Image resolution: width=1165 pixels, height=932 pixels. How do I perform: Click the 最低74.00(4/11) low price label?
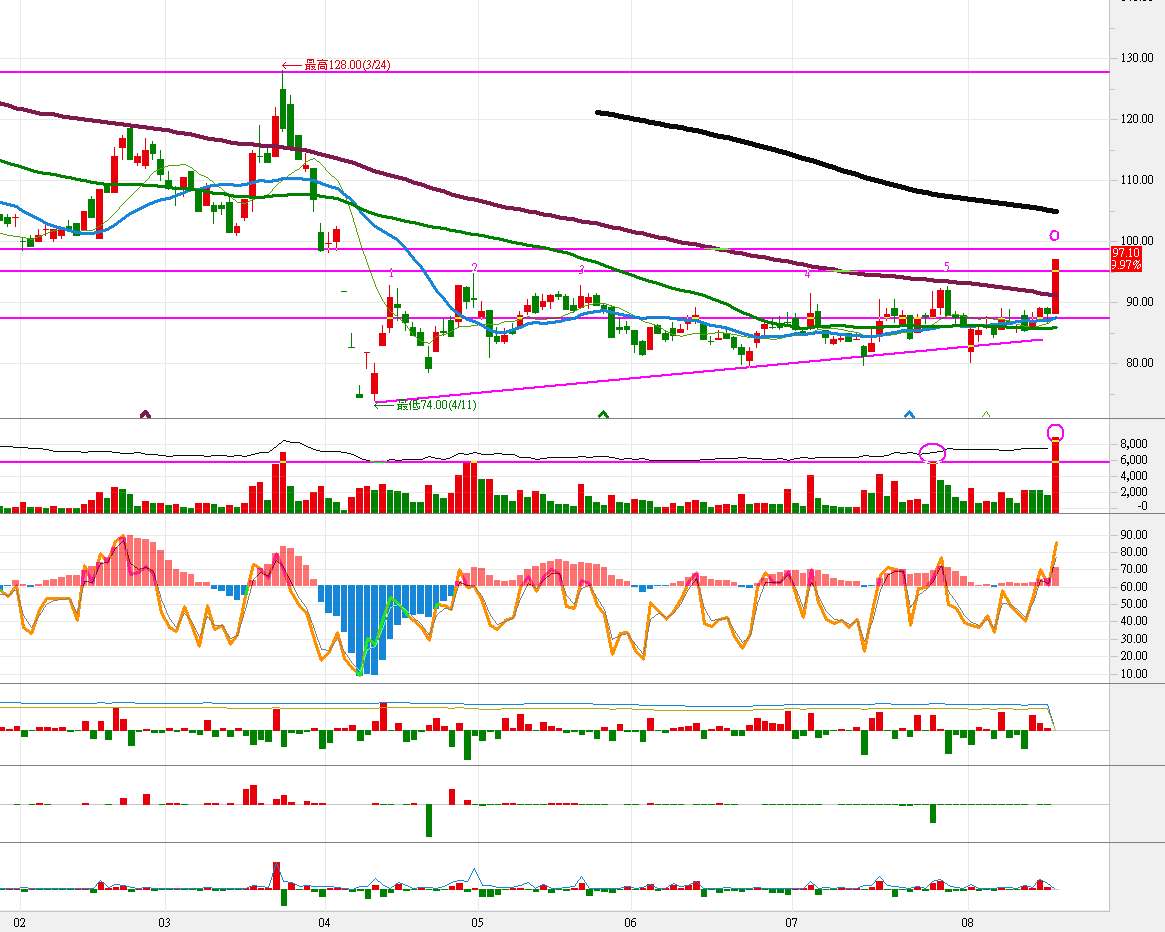pos(420,405)
